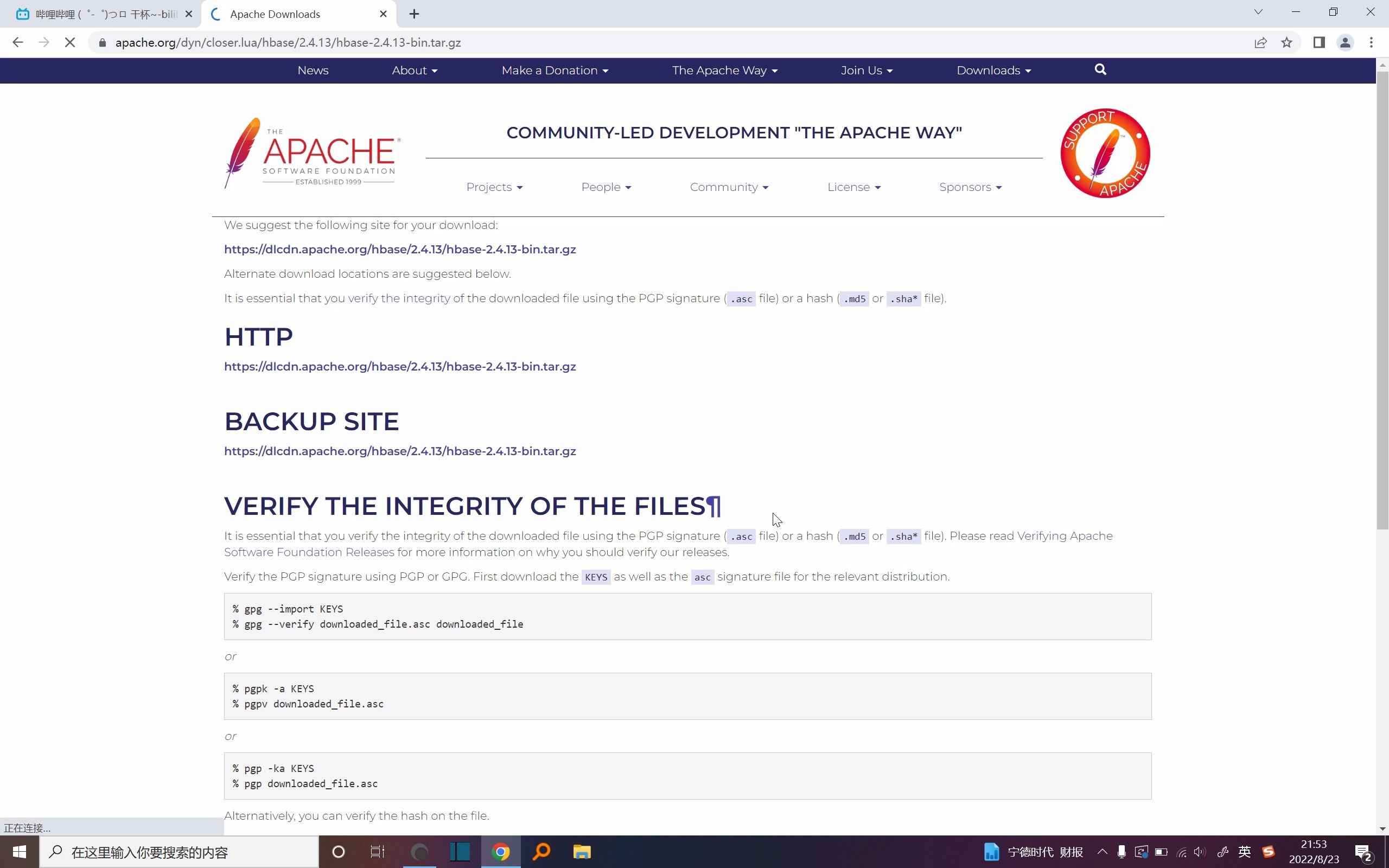
Task: Click the HTTP section download link
Action: pos(400,366)
